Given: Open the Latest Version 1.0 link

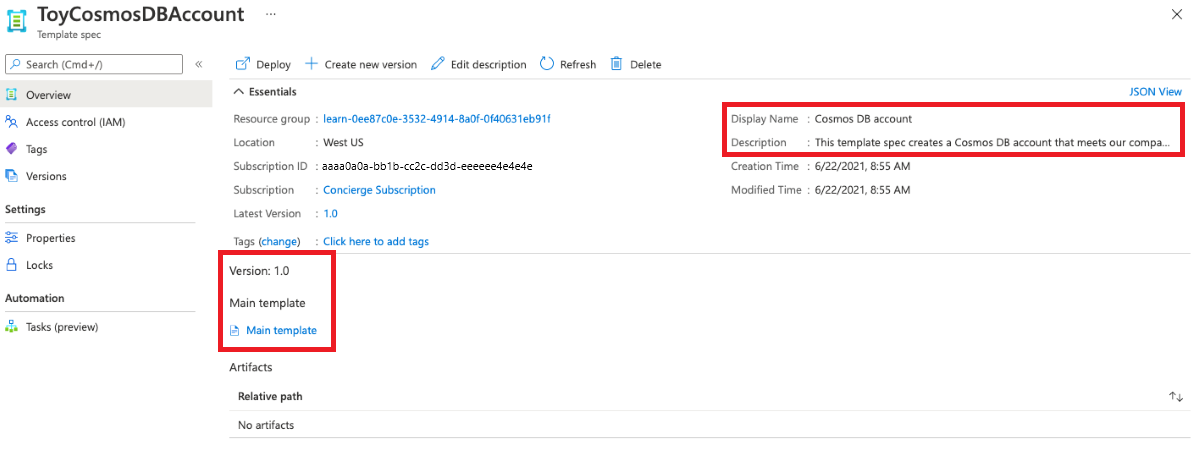Looking at the screenshot, I should pos(330,214).
